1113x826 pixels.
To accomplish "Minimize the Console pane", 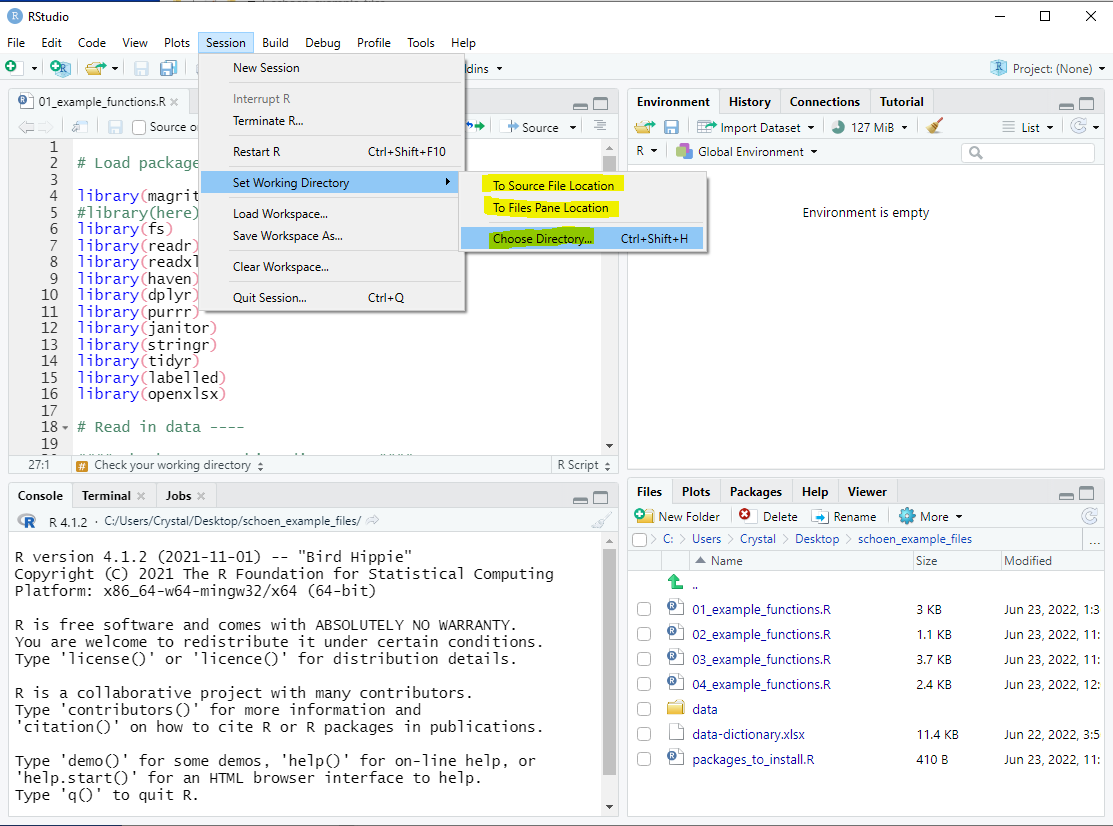I will [580, 500].
